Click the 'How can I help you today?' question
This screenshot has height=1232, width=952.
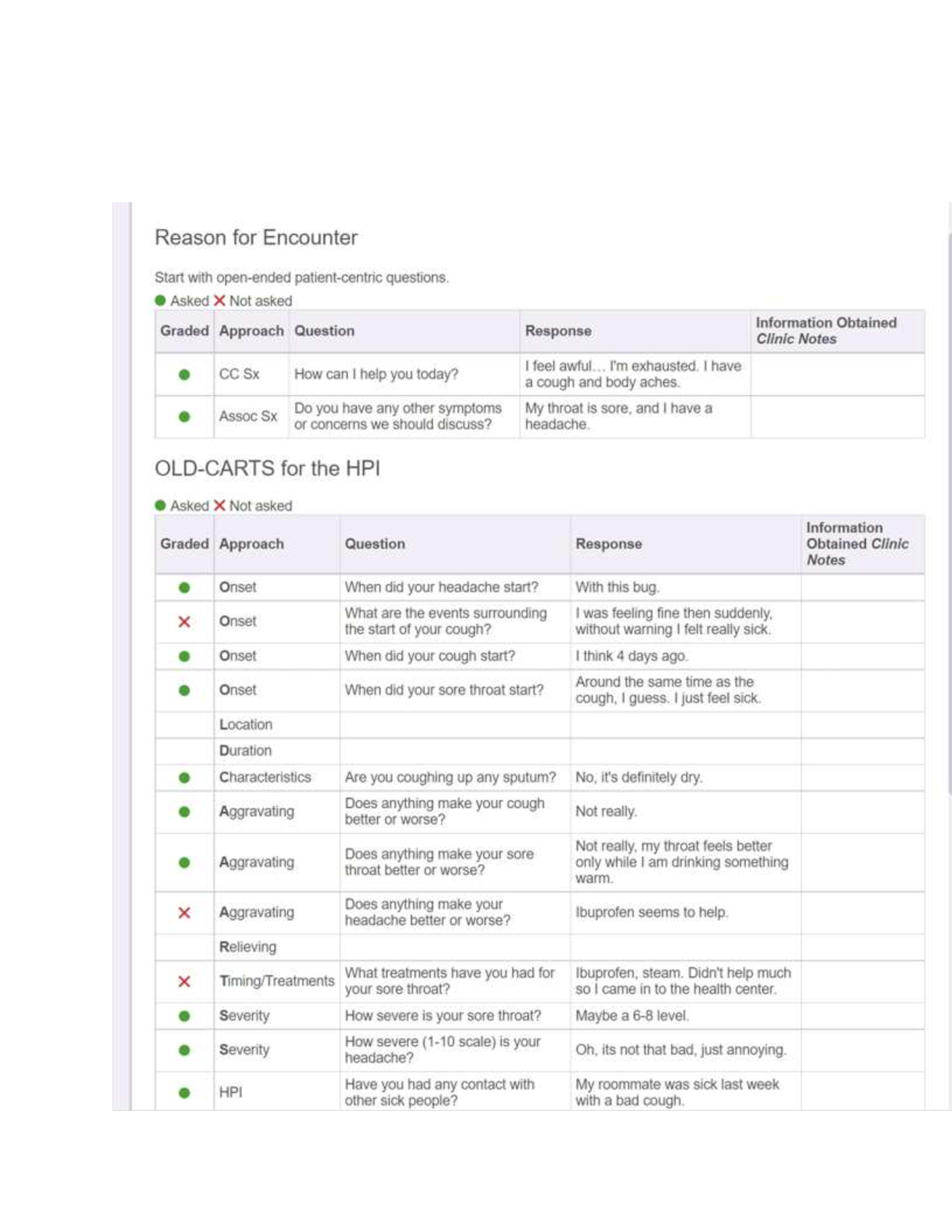pyautogui.click(x=376, y=374)
